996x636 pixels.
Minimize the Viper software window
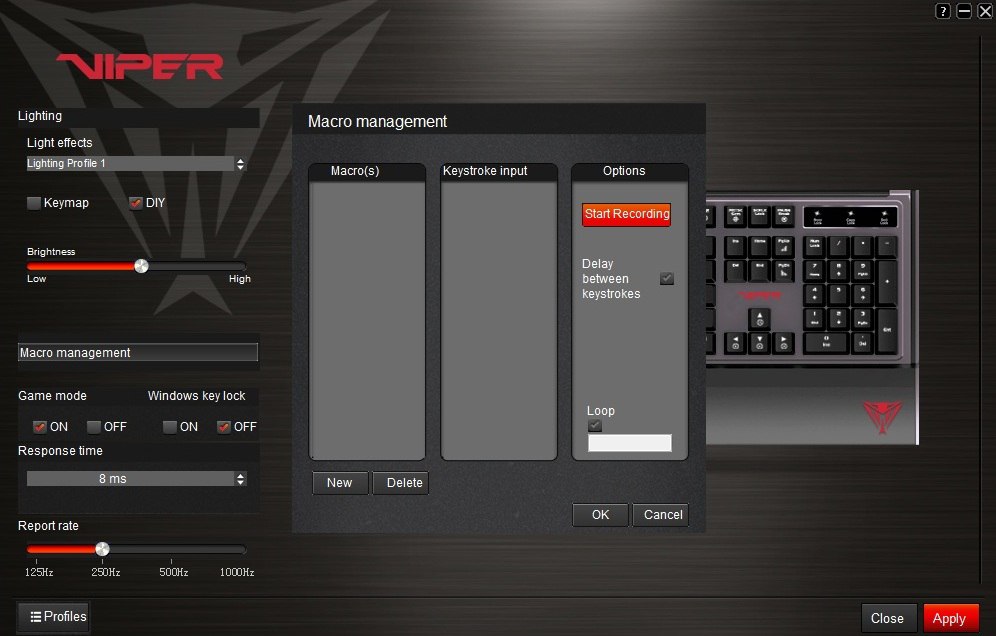pos(964,11)
